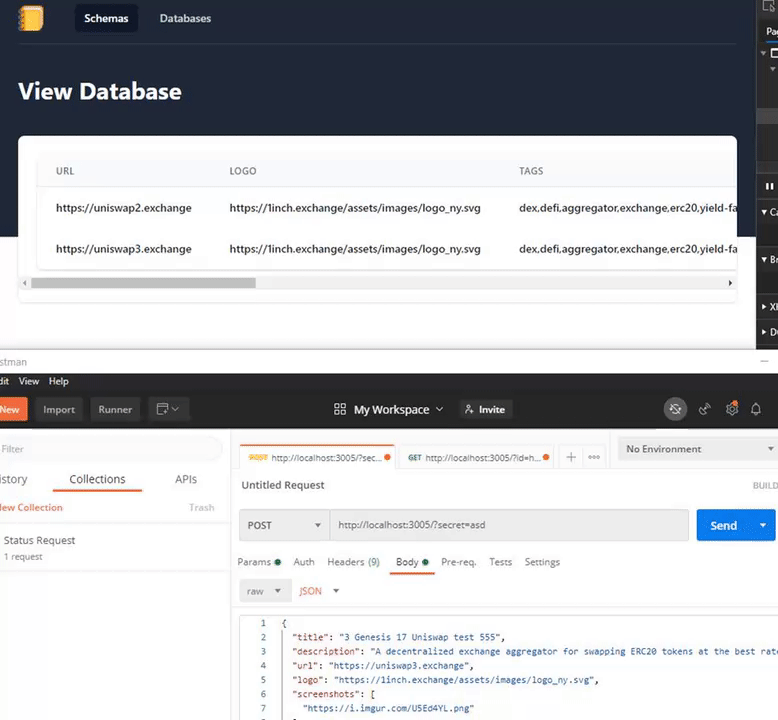
Task: Click the blue Send button
Action: [x=723, y=525]
